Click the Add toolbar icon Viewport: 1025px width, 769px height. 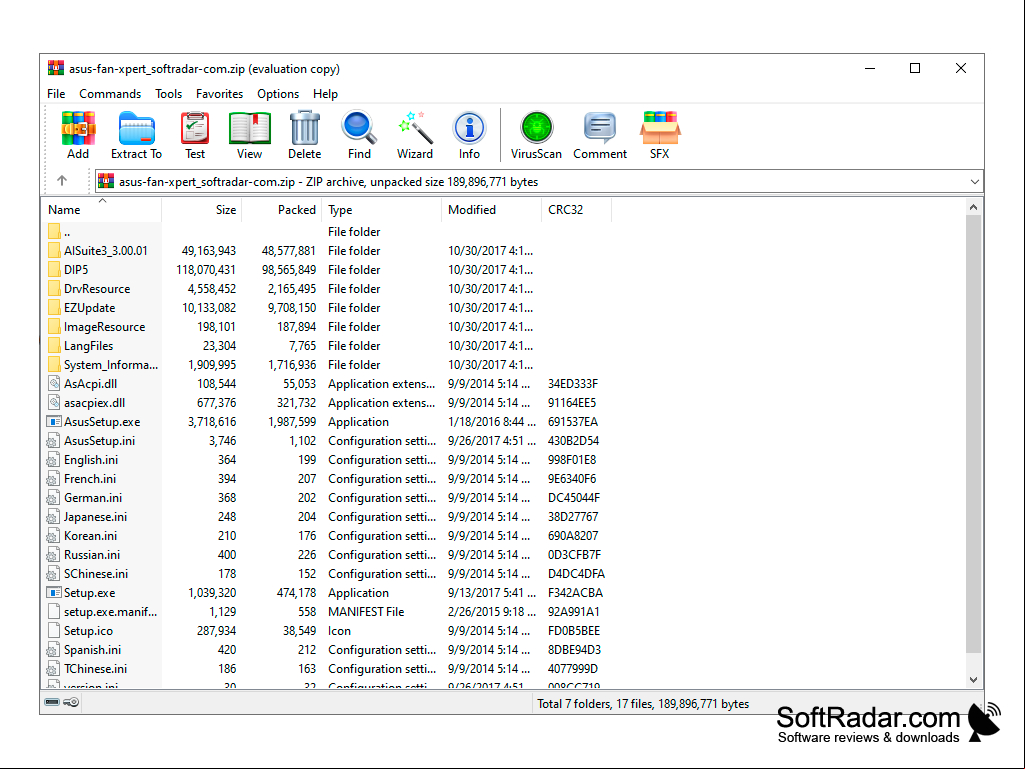[x=78, y=128]
